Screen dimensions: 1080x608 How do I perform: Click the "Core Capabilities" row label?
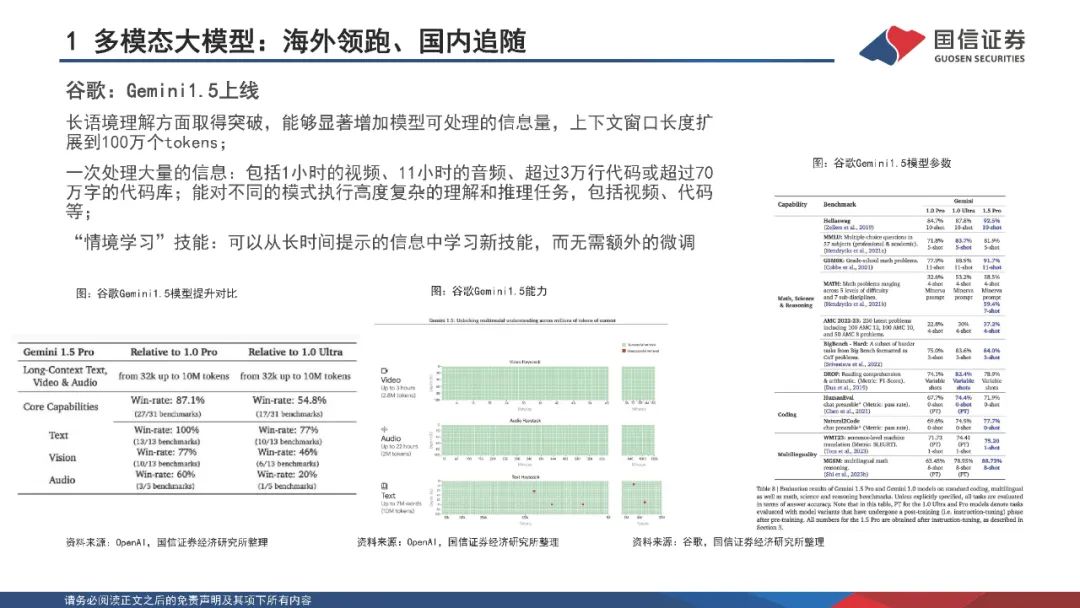[61, 406]
